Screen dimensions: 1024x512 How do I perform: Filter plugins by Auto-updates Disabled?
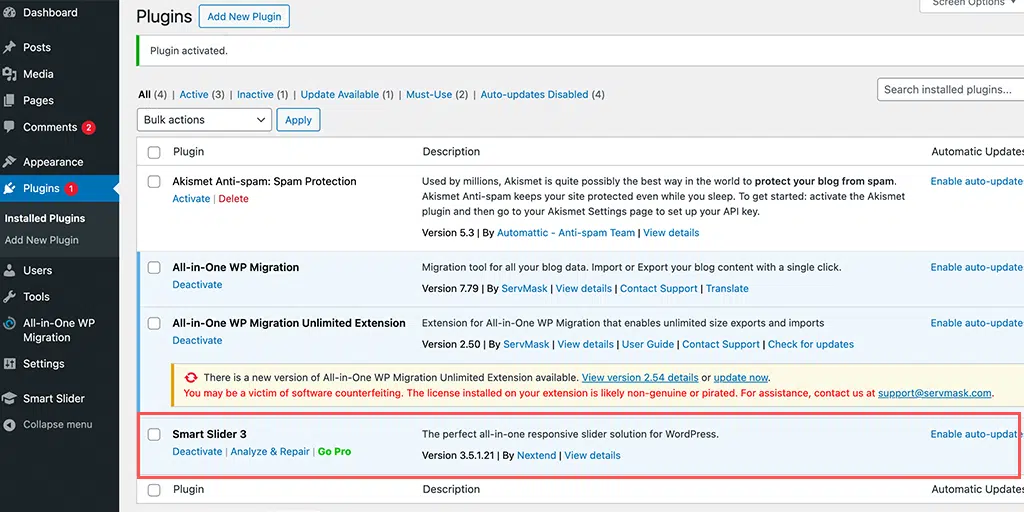[534, 95]
